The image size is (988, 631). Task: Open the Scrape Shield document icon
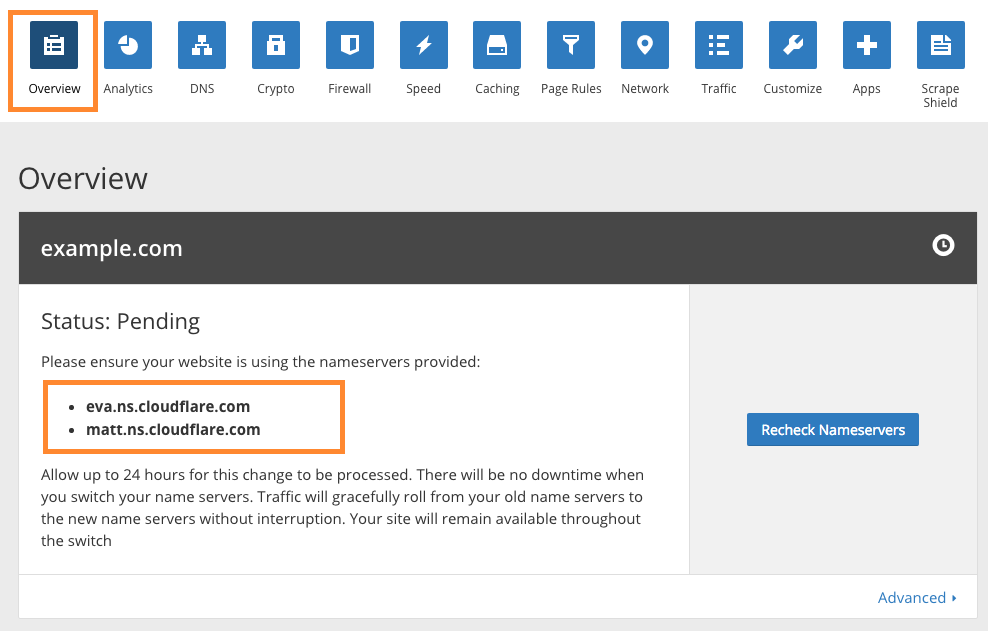941,45
